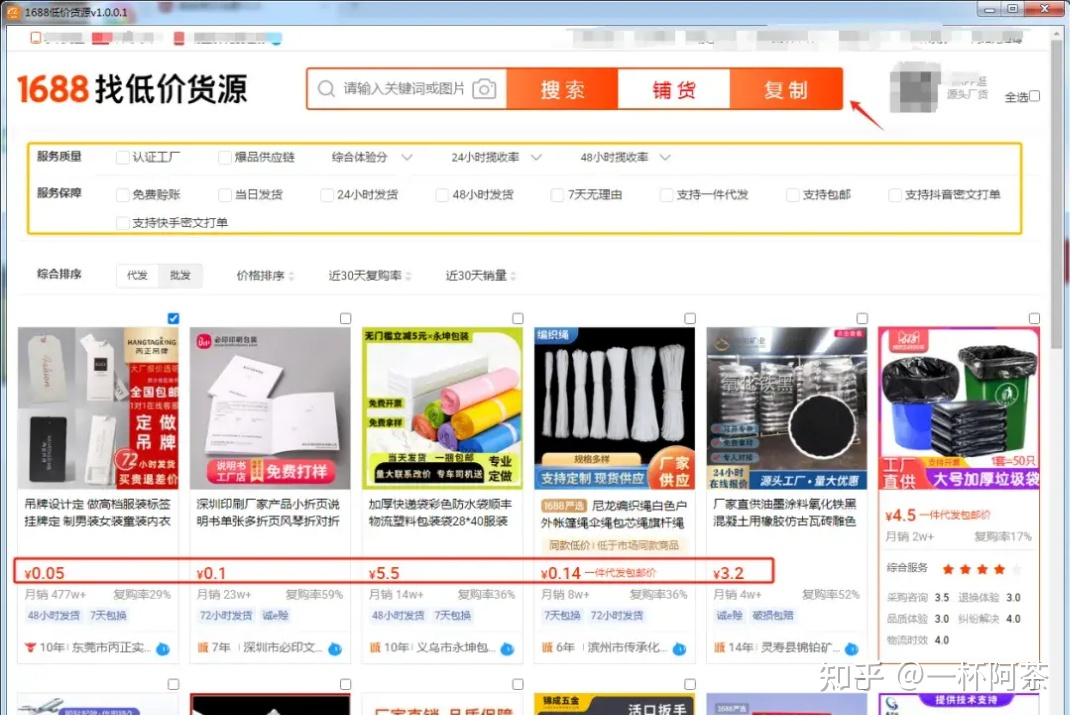Image resolution: width=1077 pixels, height=721 pixels.
Task: Select the checkbox on the first product card
Action: coord(173,318)
